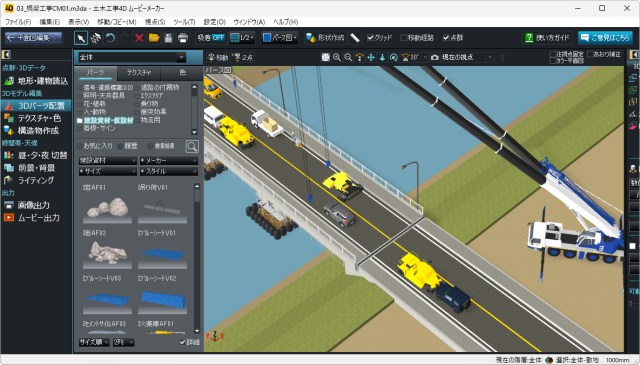Click the ruler measurement icon
Screen dimensions: 640x365
(x=355, y=38)
